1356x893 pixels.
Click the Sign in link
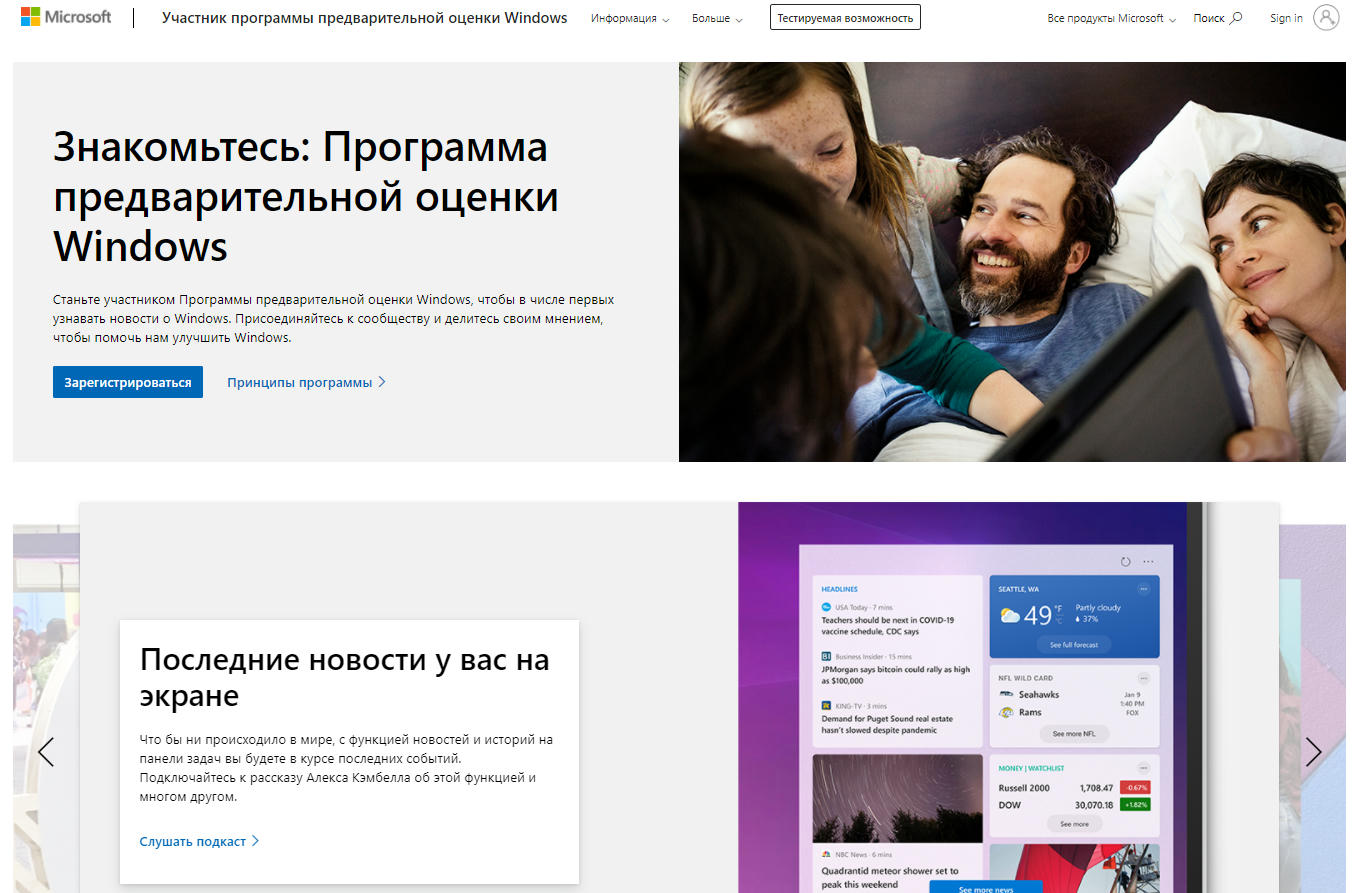tap(1286, 18)
